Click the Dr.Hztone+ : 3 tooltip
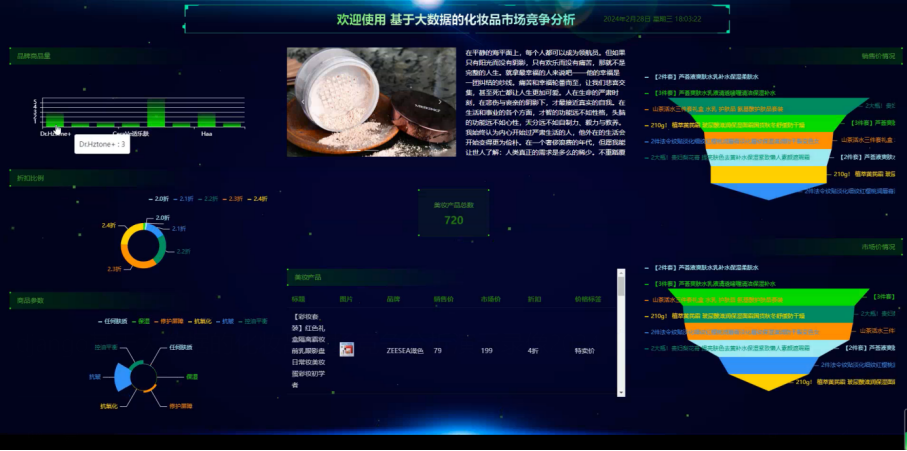 coord(101,143)
